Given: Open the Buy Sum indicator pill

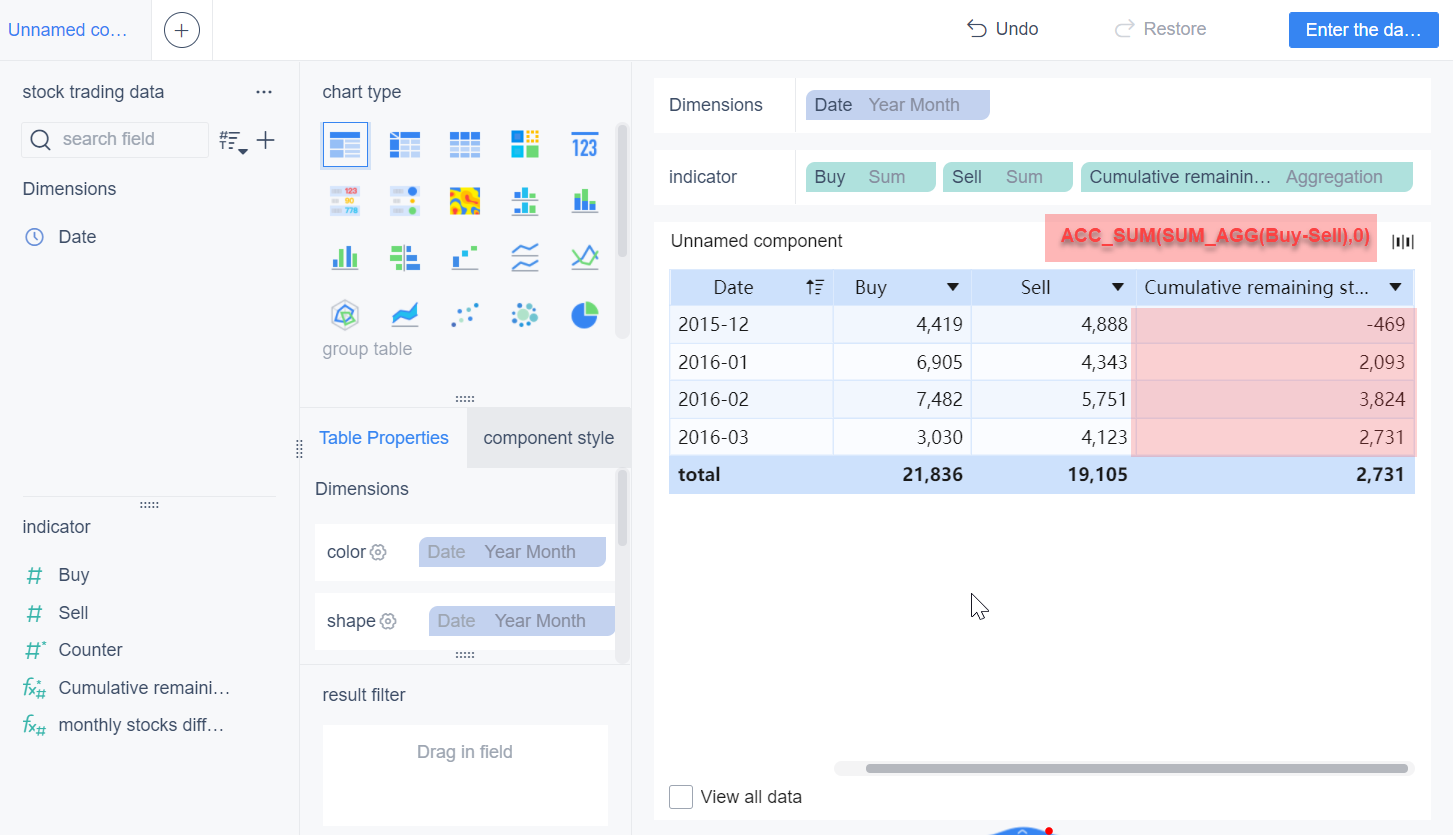Looking at the screenshot, I should (x=871, y=177).
